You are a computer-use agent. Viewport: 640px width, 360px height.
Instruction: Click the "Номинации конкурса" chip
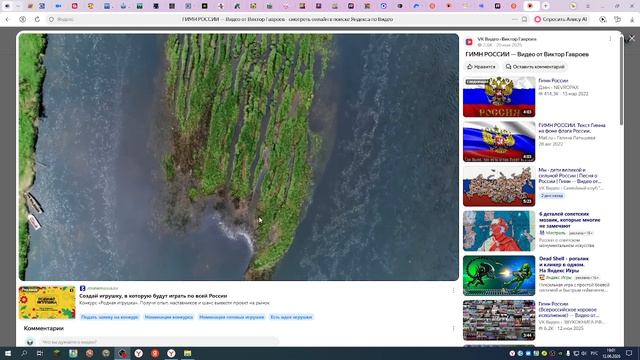point(169,317)
